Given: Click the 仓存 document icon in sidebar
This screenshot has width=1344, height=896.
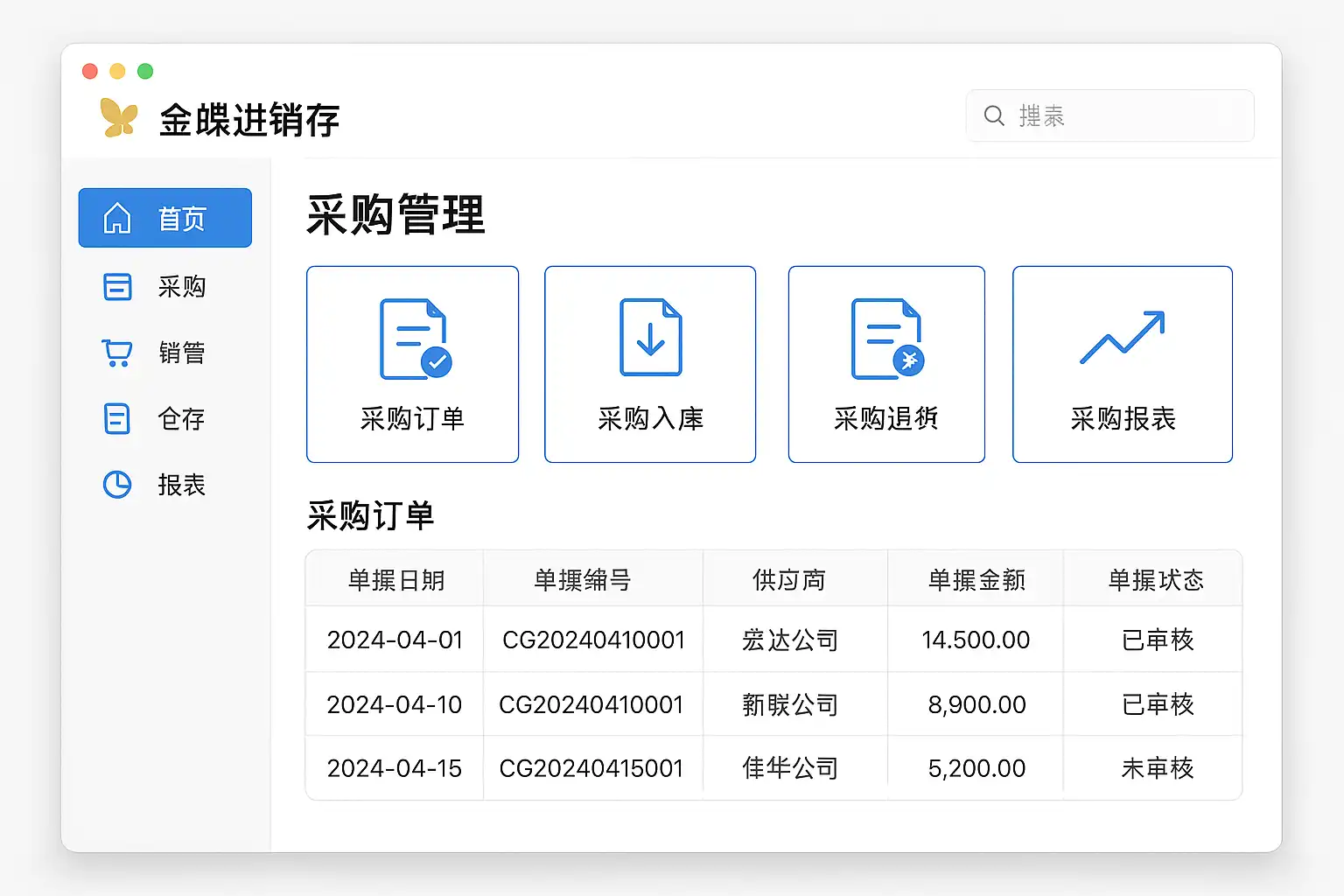Looking at the screenshot, I should point(117,419).
